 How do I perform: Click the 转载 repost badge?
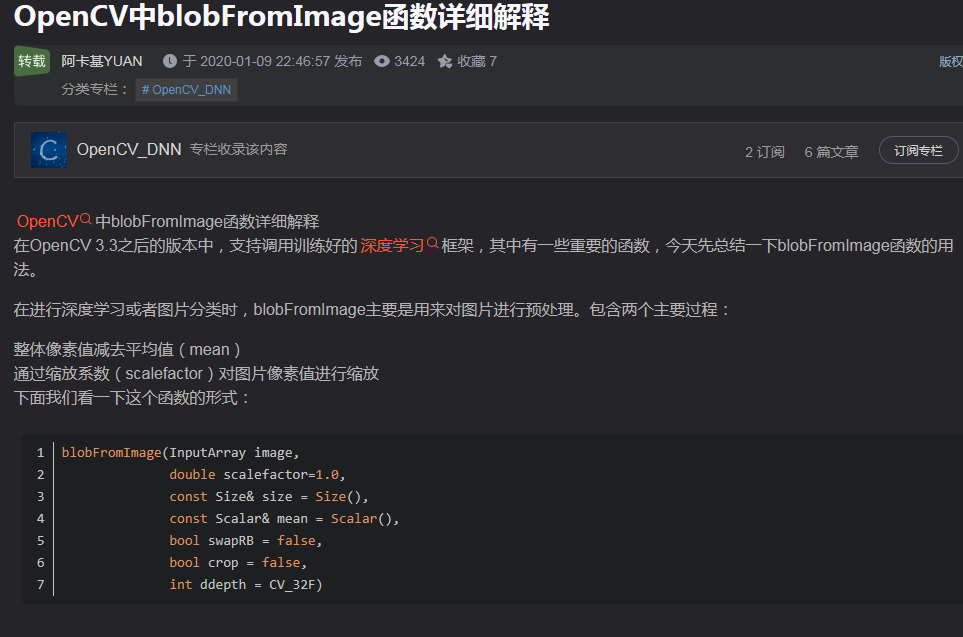pos(32,61)
